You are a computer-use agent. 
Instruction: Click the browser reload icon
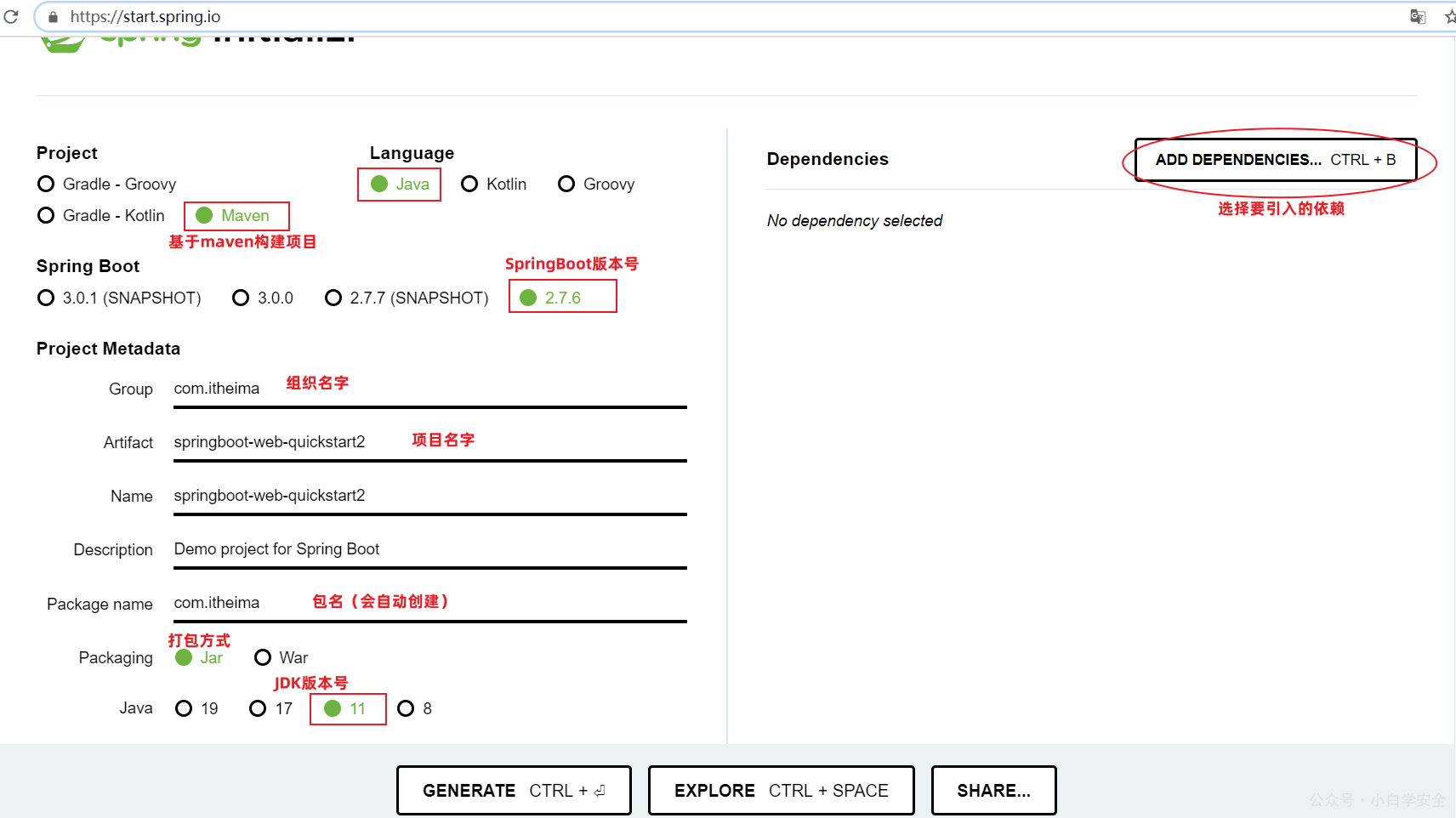tap(11, 16)
